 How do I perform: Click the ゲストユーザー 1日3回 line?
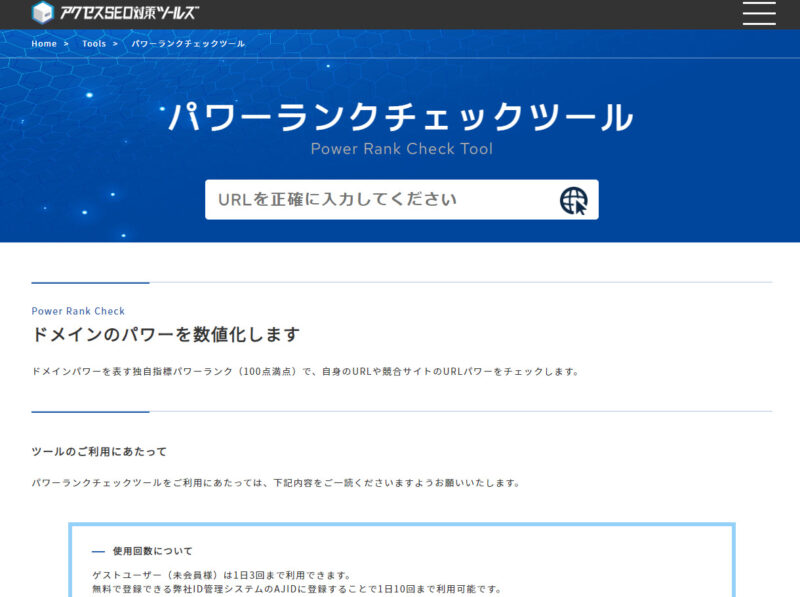click(222, 575)
